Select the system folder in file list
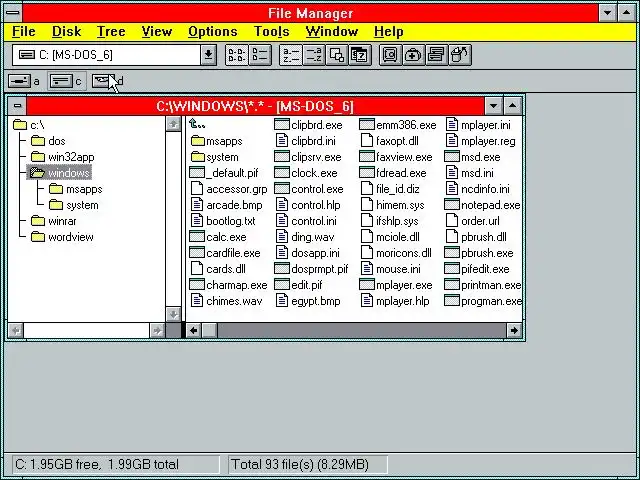The image size is (640, 480). click(x=214, y=157)
